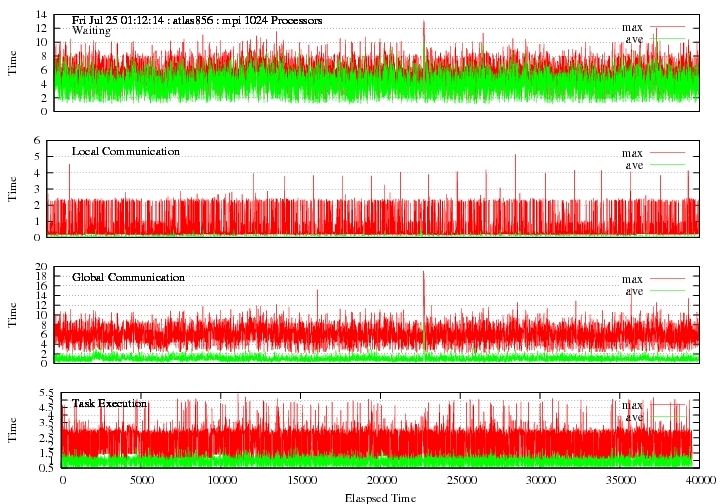Click 'max' legend entry in Task Execution panel

pos(632,405)
